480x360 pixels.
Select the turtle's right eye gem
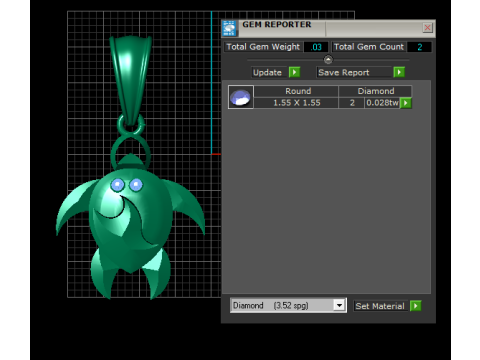click(136, 184)
